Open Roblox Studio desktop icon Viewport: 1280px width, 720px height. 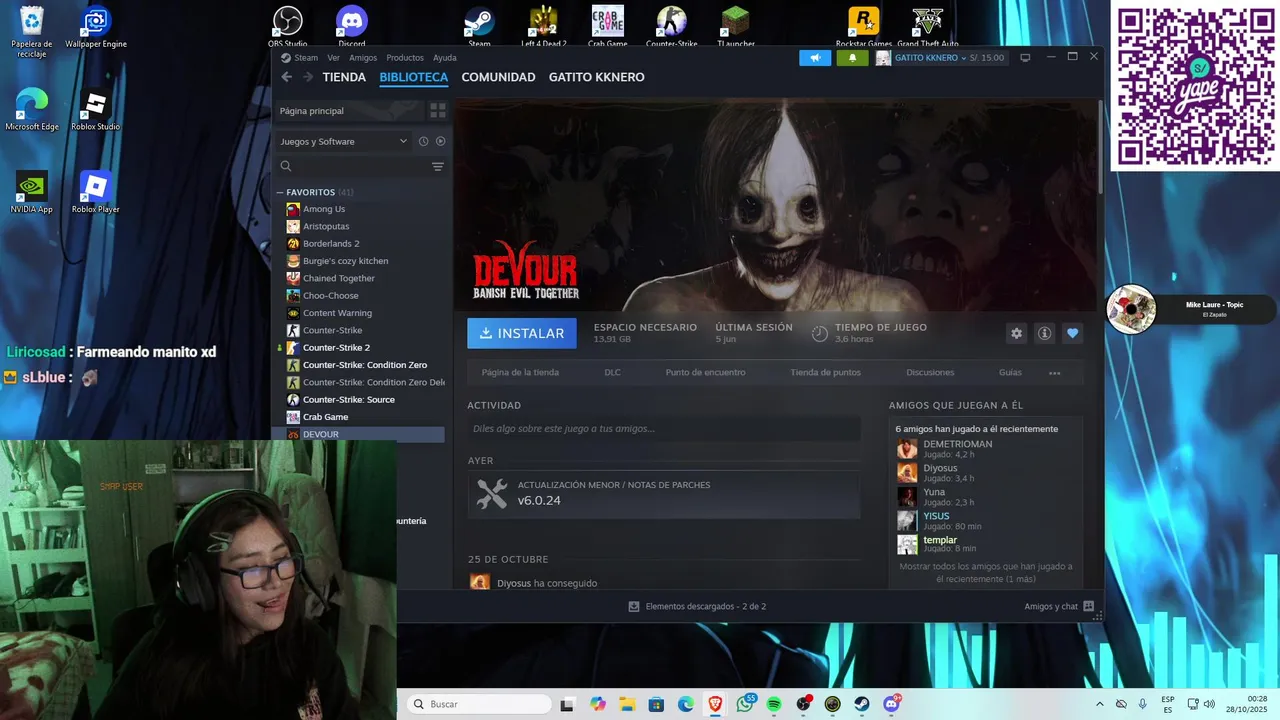coord(95,111)
